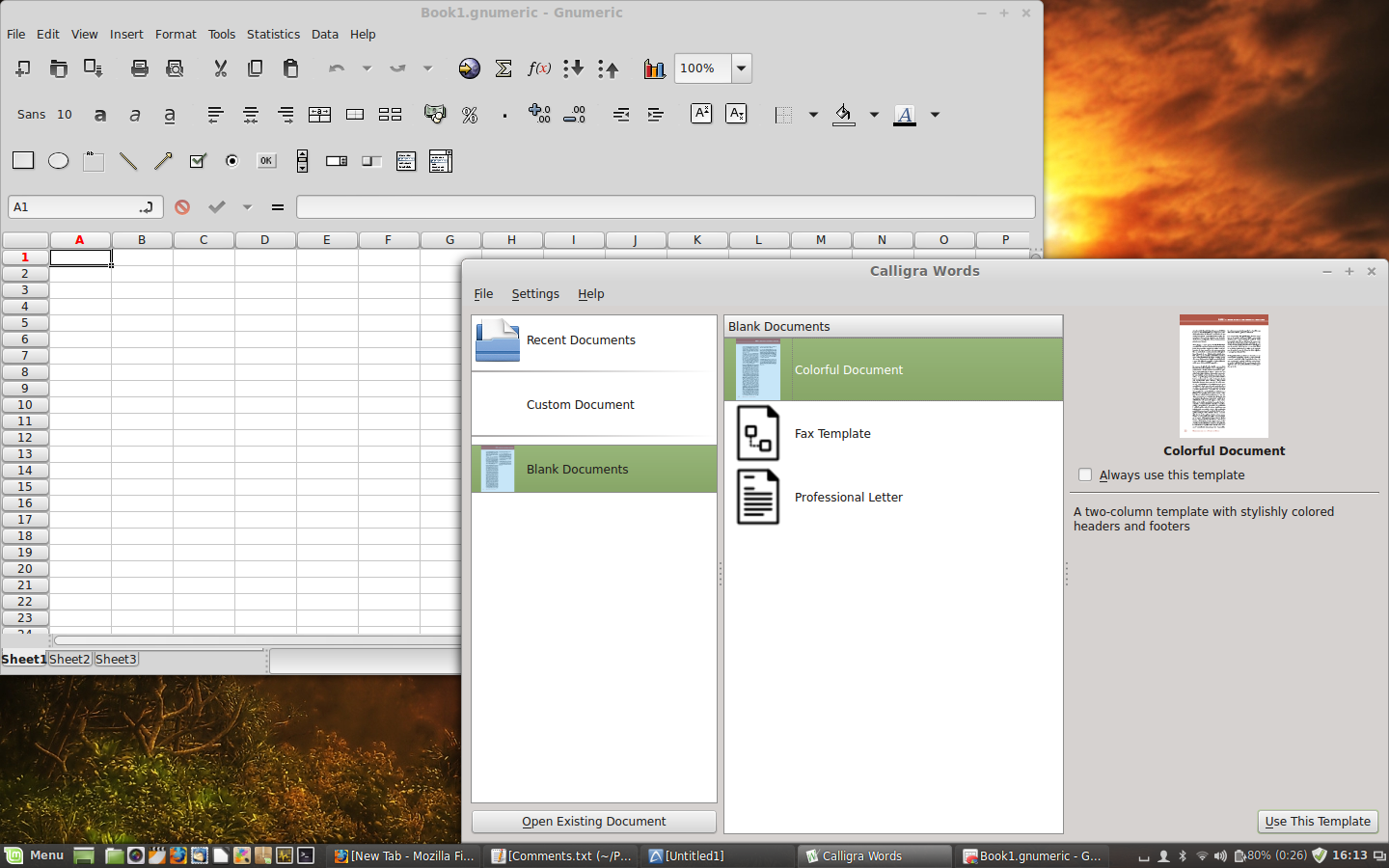Open the f(x) function wizard
Screen dimensions: 1389x868
[539, 68]
